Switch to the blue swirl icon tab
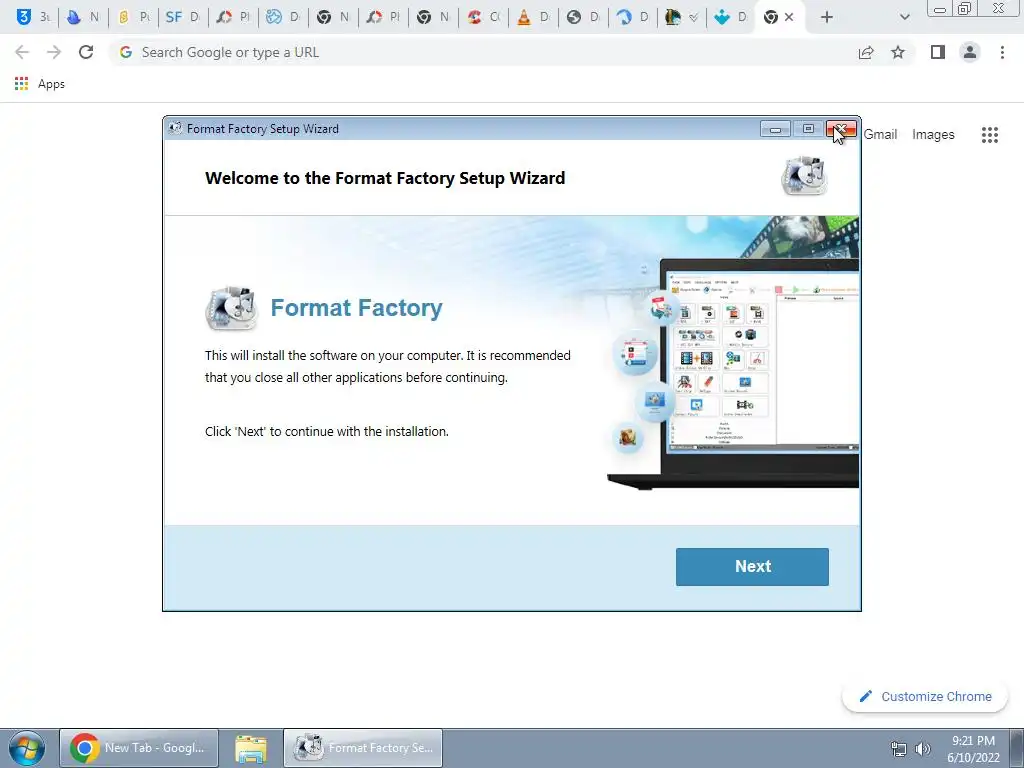This screenshot has width=1024, height=768. pyautogui.click(x=633, y=17)
